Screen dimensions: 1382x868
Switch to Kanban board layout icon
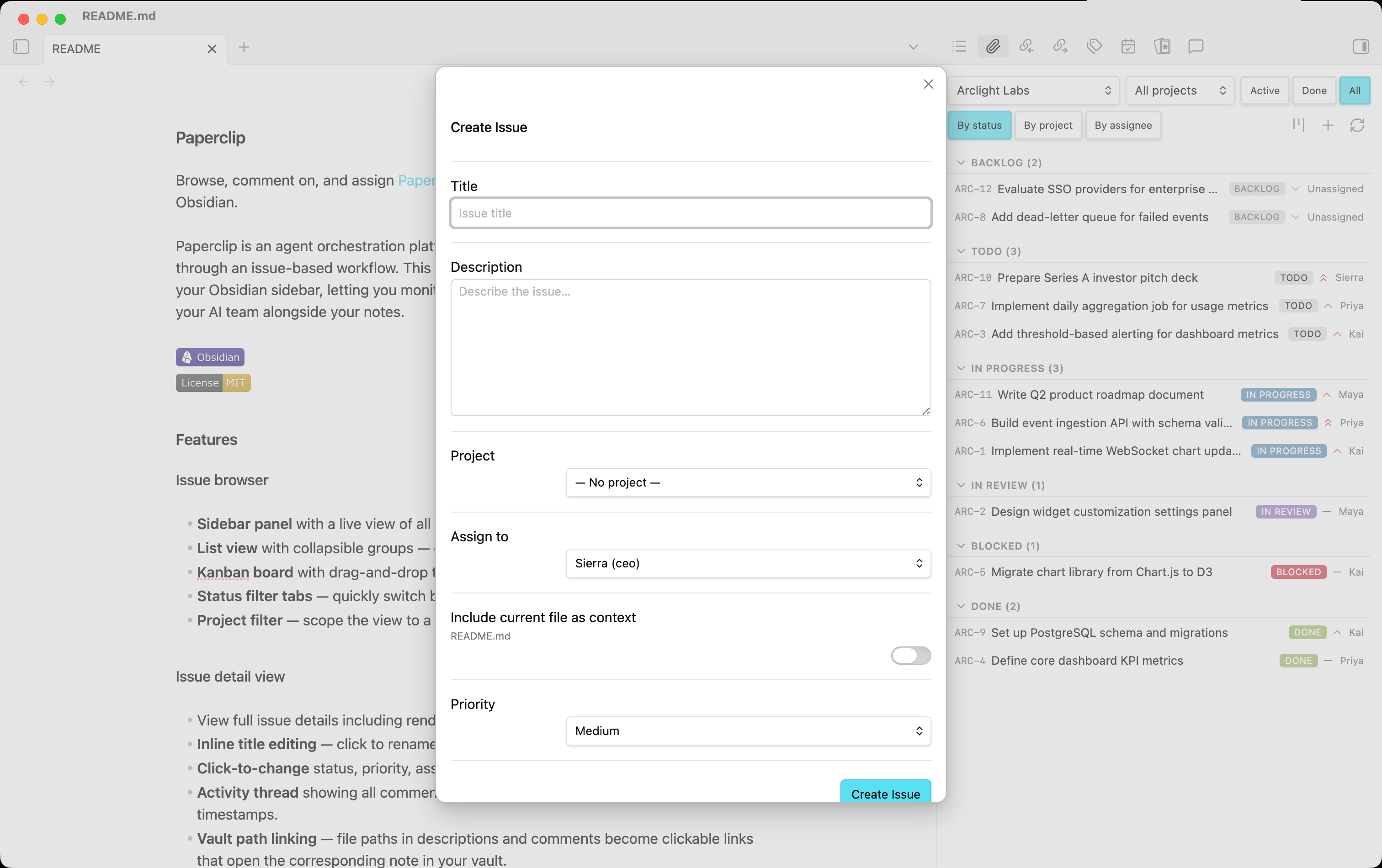click(x=1299, y=125)
